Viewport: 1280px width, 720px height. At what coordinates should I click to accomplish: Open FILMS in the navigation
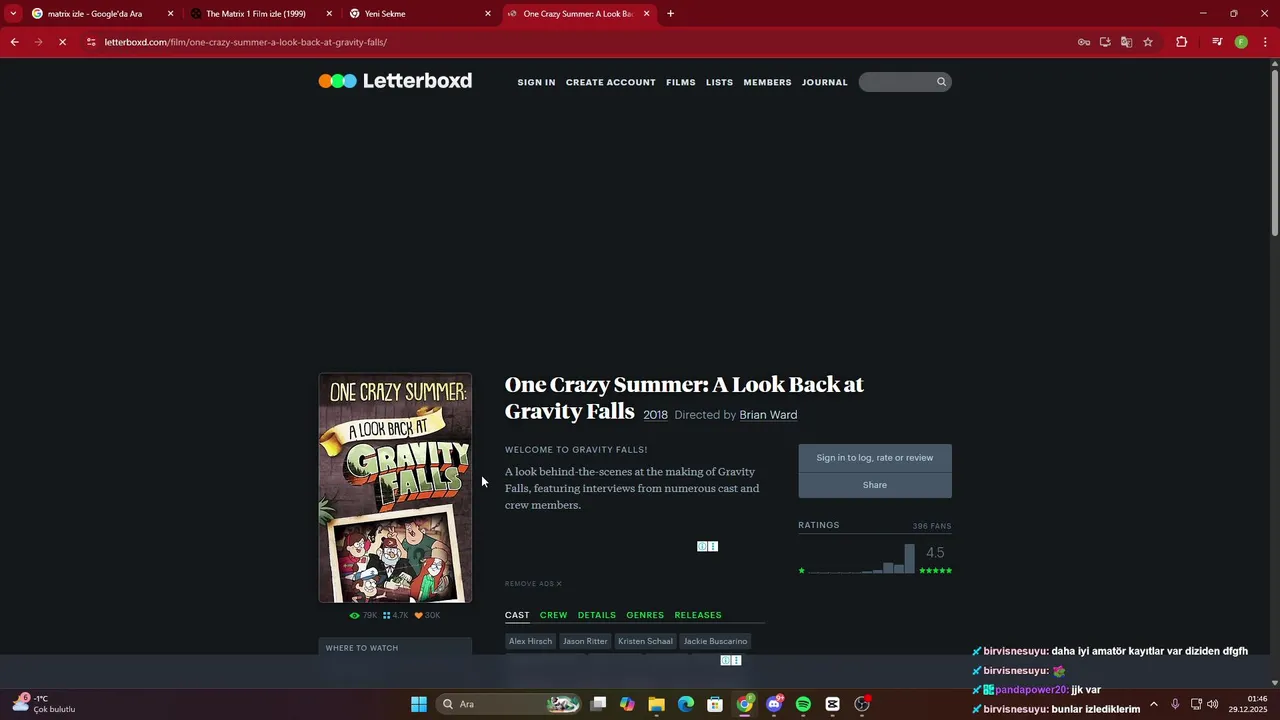click(681, 82)
